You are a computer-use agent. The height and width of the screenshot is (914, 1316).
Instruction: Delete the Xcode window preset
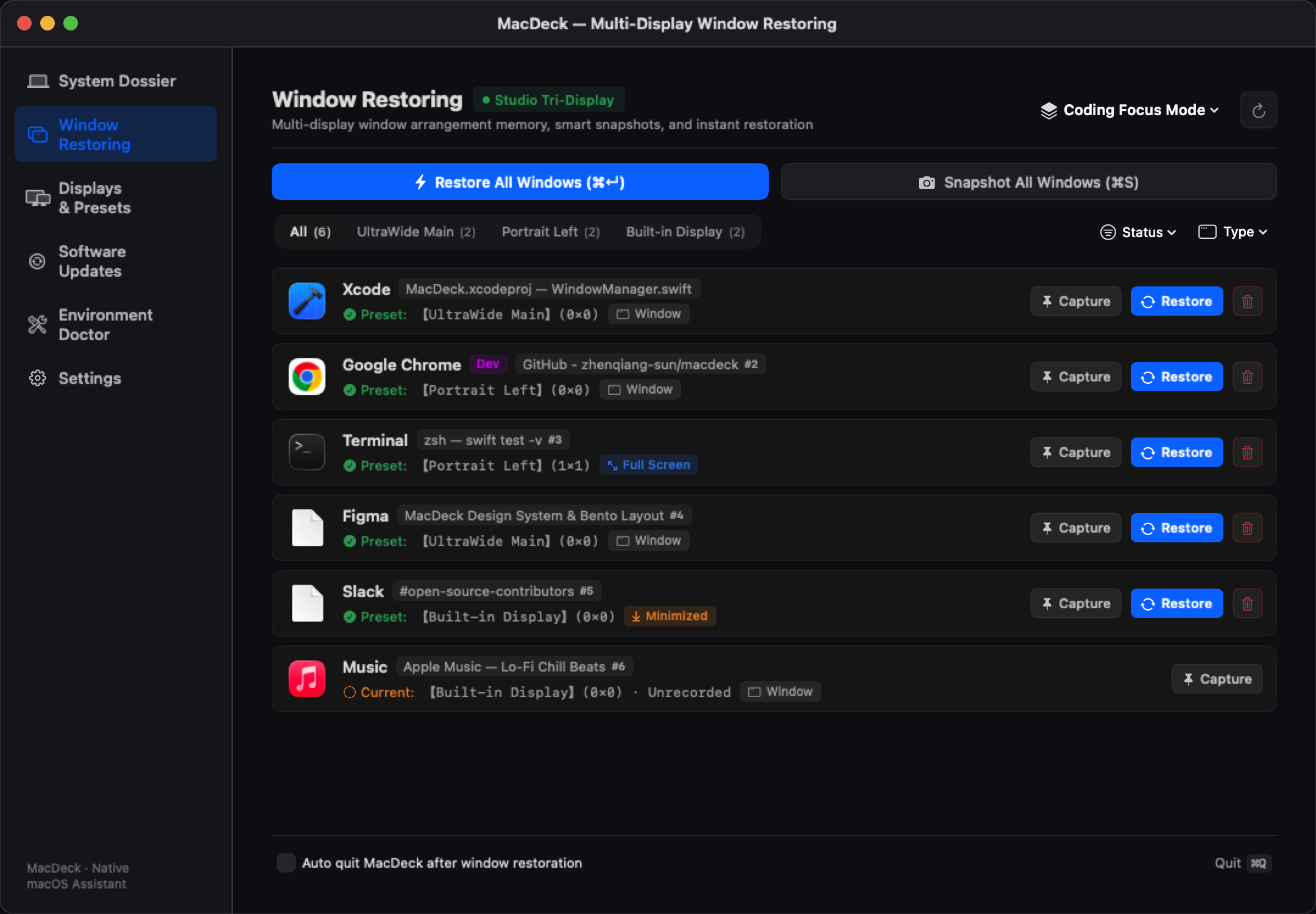tap(1247, 301)
